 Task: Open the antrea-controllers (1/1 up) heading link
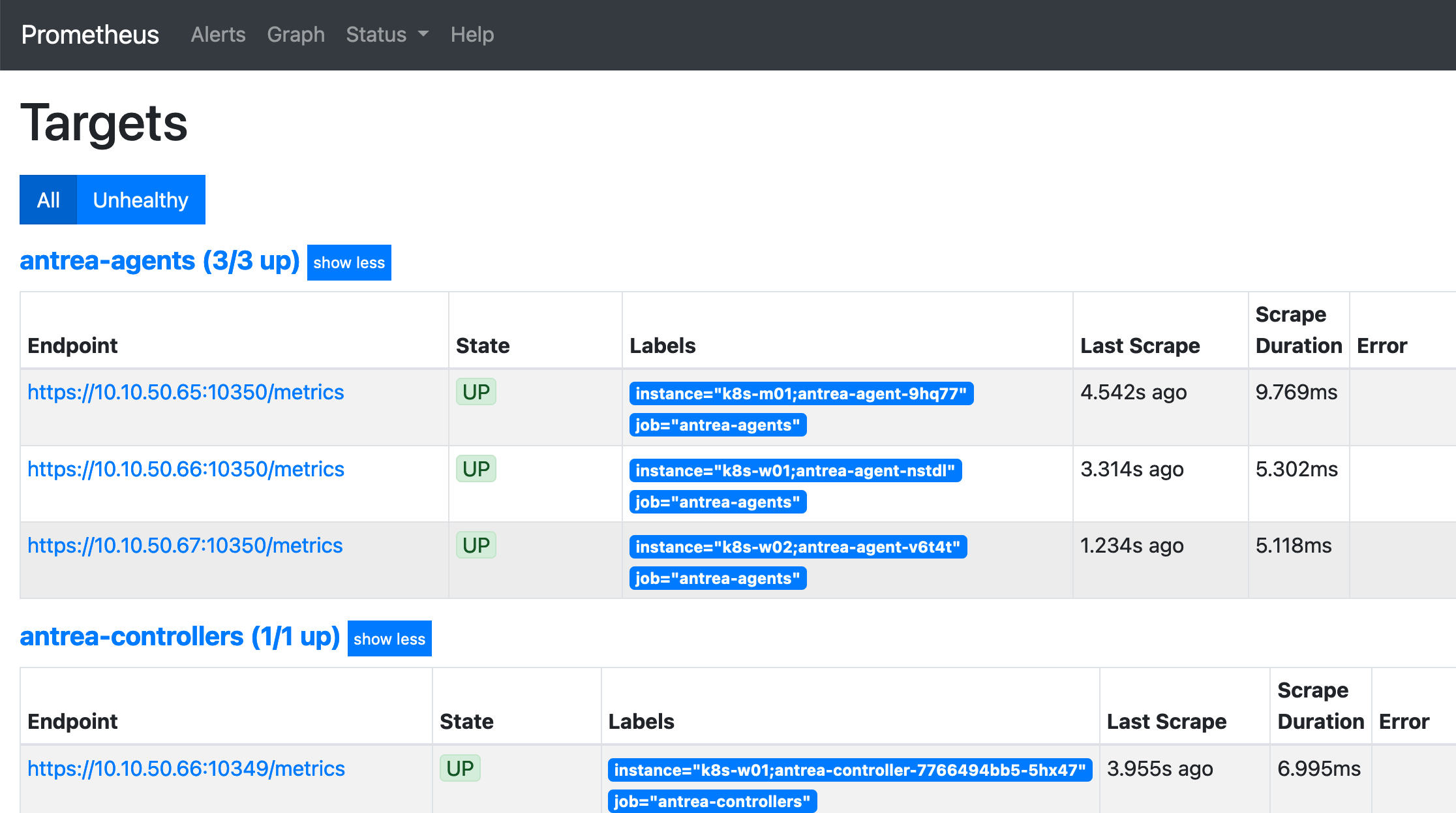point(180,636)
